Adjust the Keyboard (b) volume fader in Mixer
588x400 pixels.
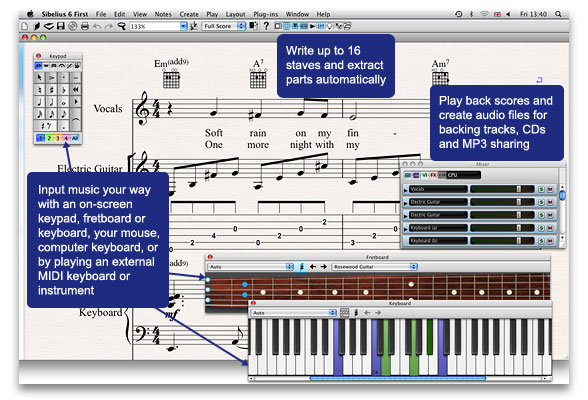point(519,241)
